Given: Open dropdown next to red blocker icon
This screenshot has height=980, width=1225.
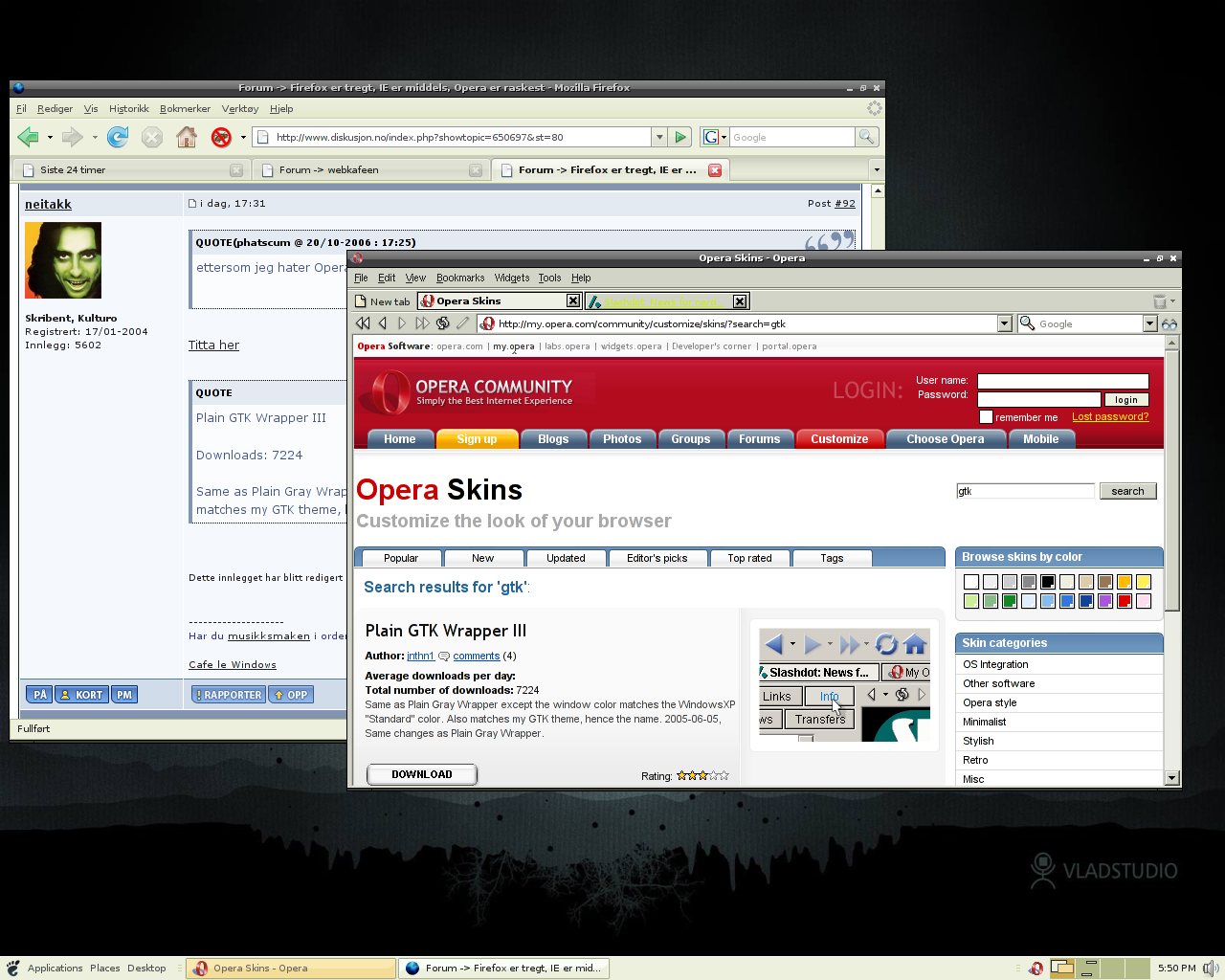Looking at the screenshot, I should click(x=243, y=137).
